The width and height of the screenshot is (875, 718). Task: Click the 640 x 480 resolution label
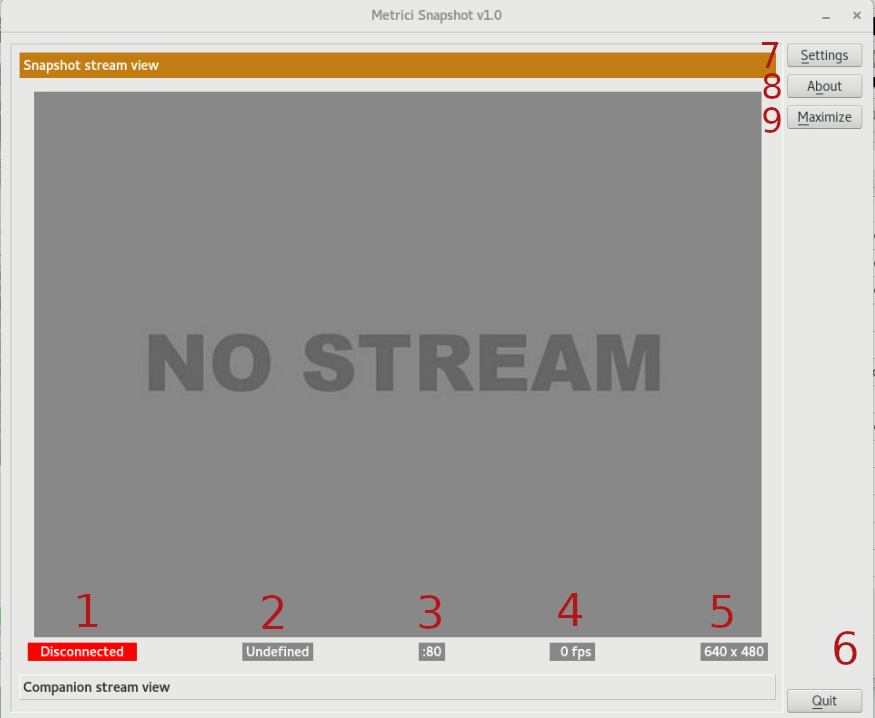point(734,652)
